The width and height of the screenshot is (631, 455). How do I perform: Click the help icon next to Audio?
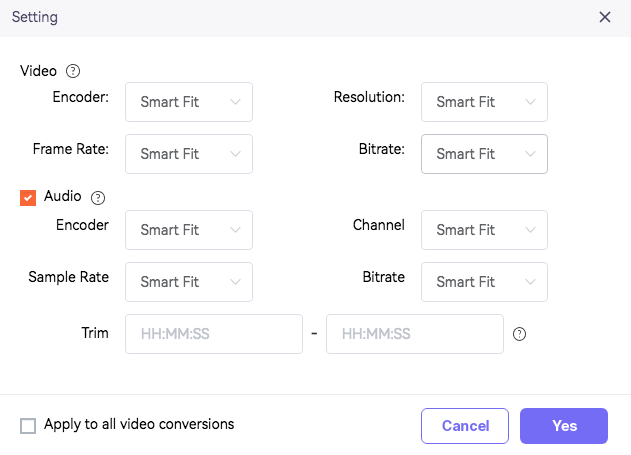pos(98,198)
